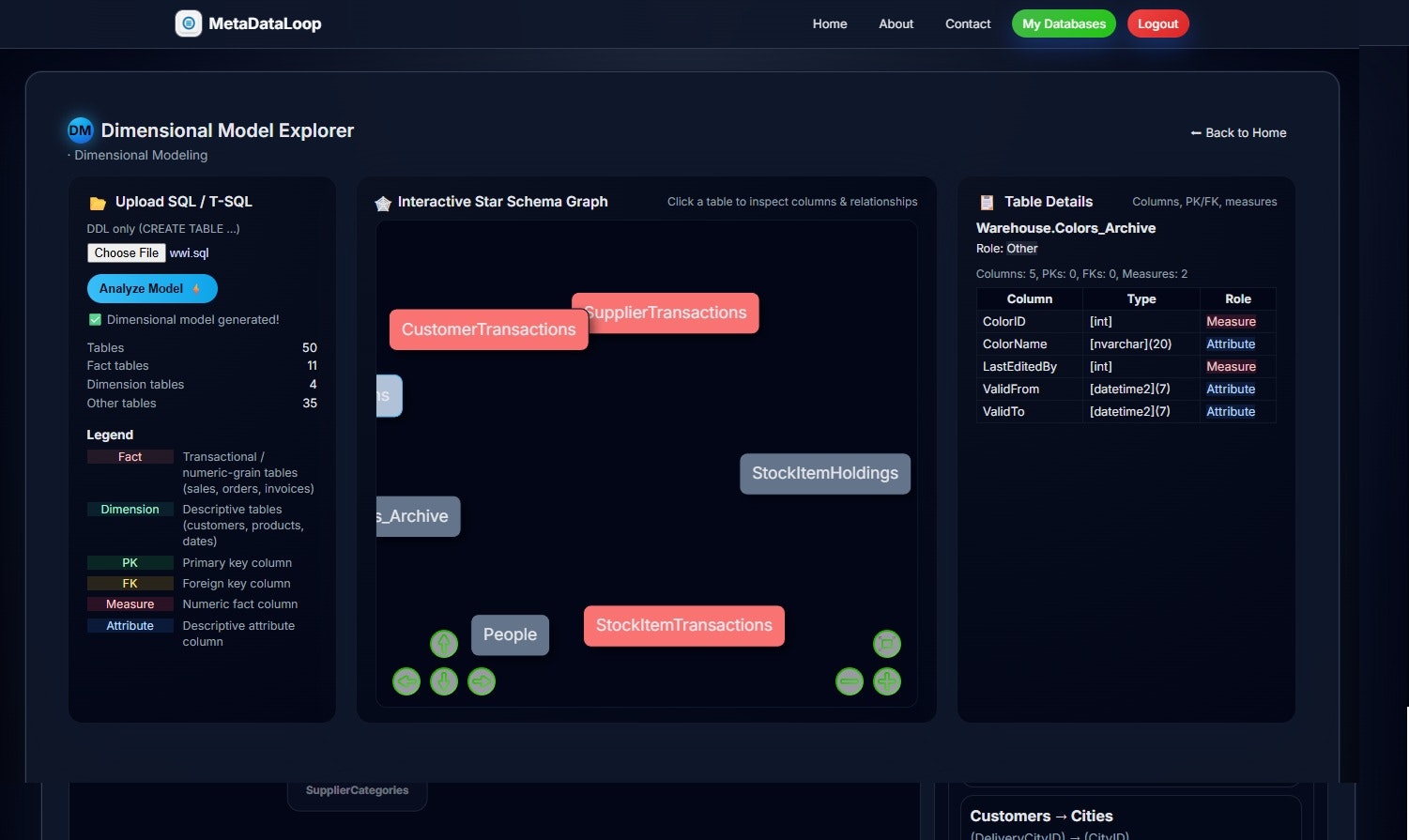Click the fit-to-view graph control icon
The width and height of the screenshot is (1409, 840).
[886, 644]
